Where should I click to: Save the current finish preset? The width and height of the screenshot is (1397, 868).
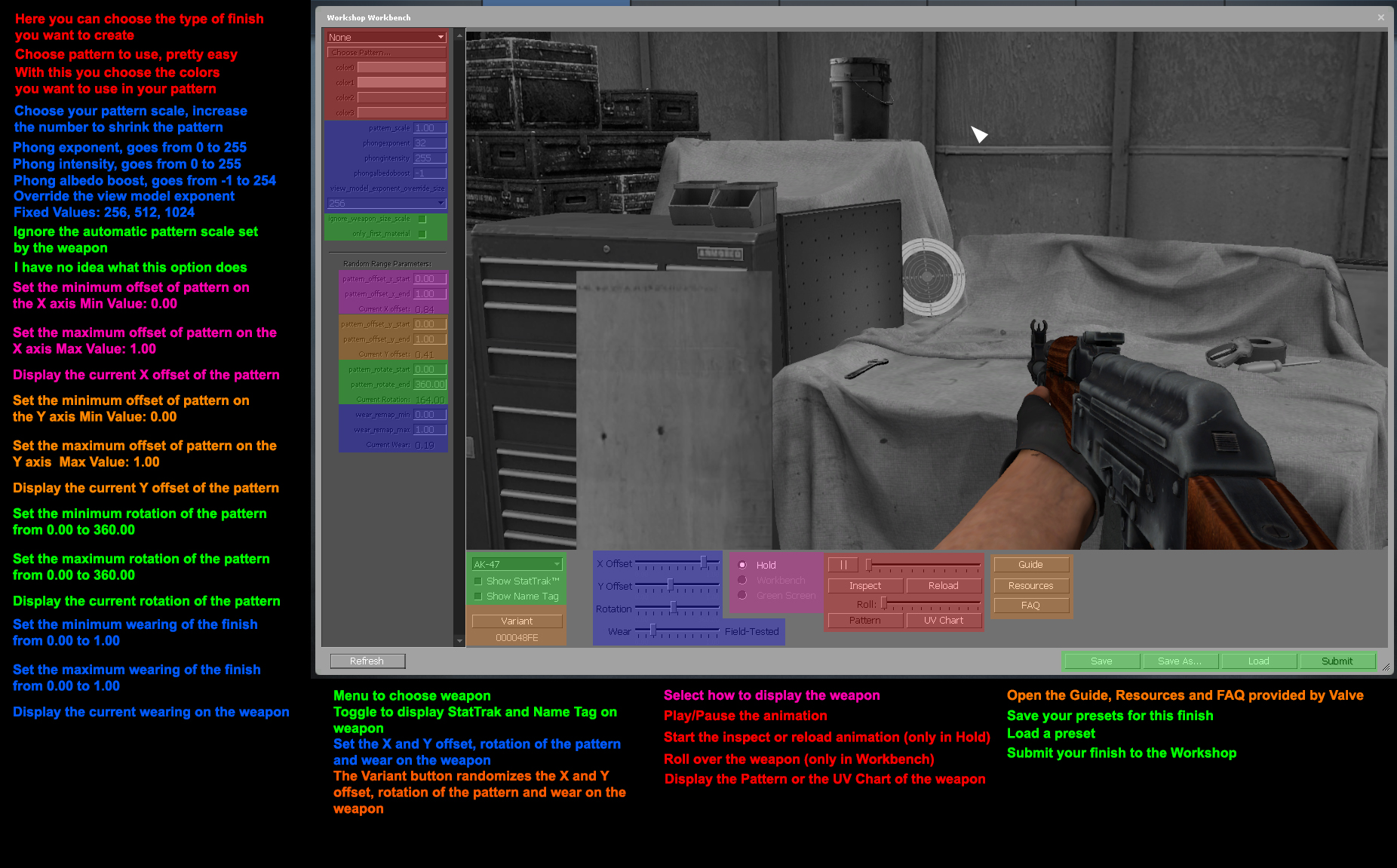1101,661
